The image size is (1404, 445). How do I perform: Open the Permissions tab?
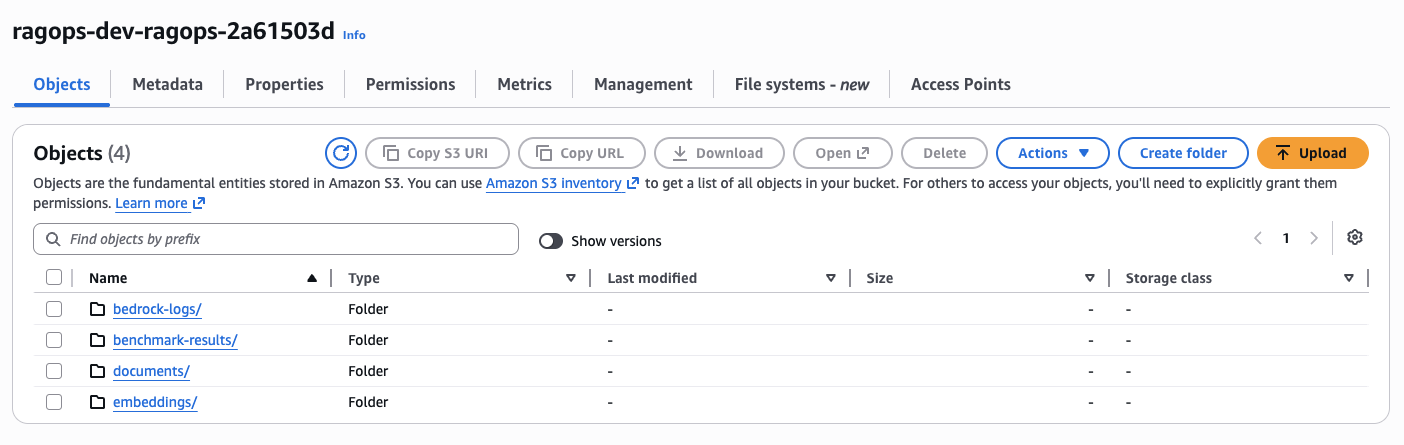click(410, 84)
